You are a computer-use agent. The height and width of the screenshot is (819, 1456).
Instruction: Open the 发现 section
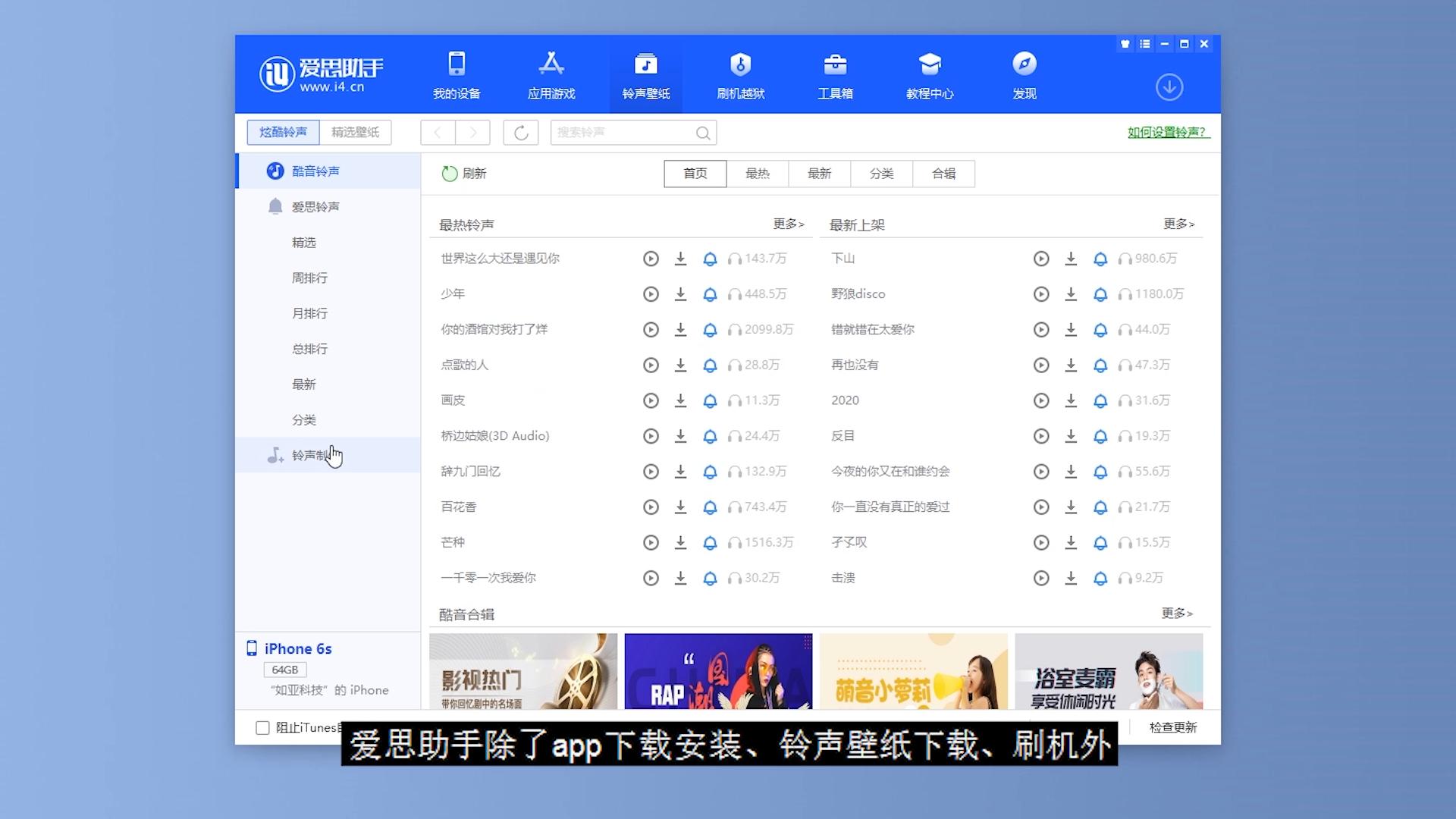[x=1025, y=74]
